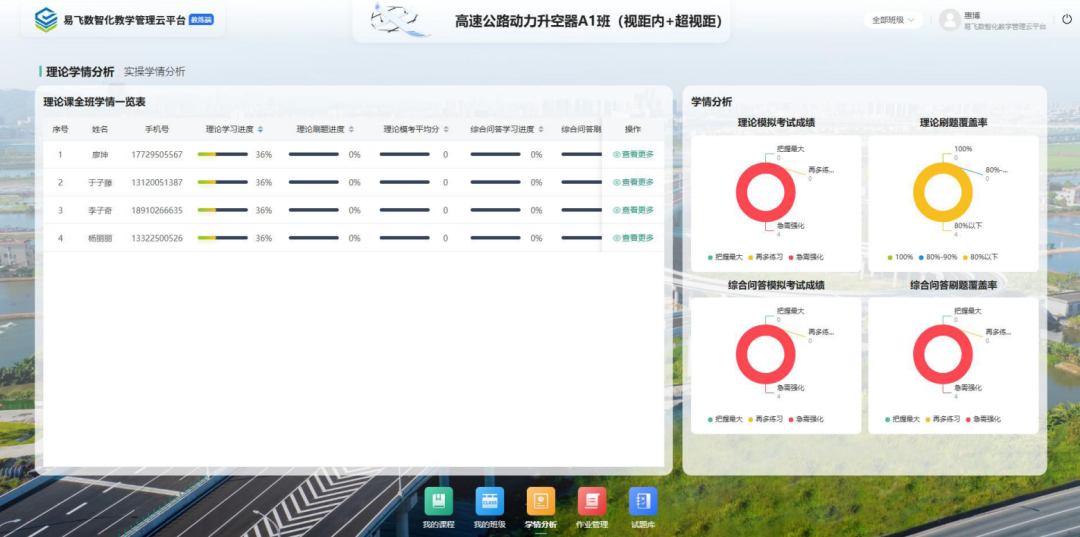This screenshot has width=1080, height=537.
Task: Click the drone image in title banner
Action: pos(402,20)
